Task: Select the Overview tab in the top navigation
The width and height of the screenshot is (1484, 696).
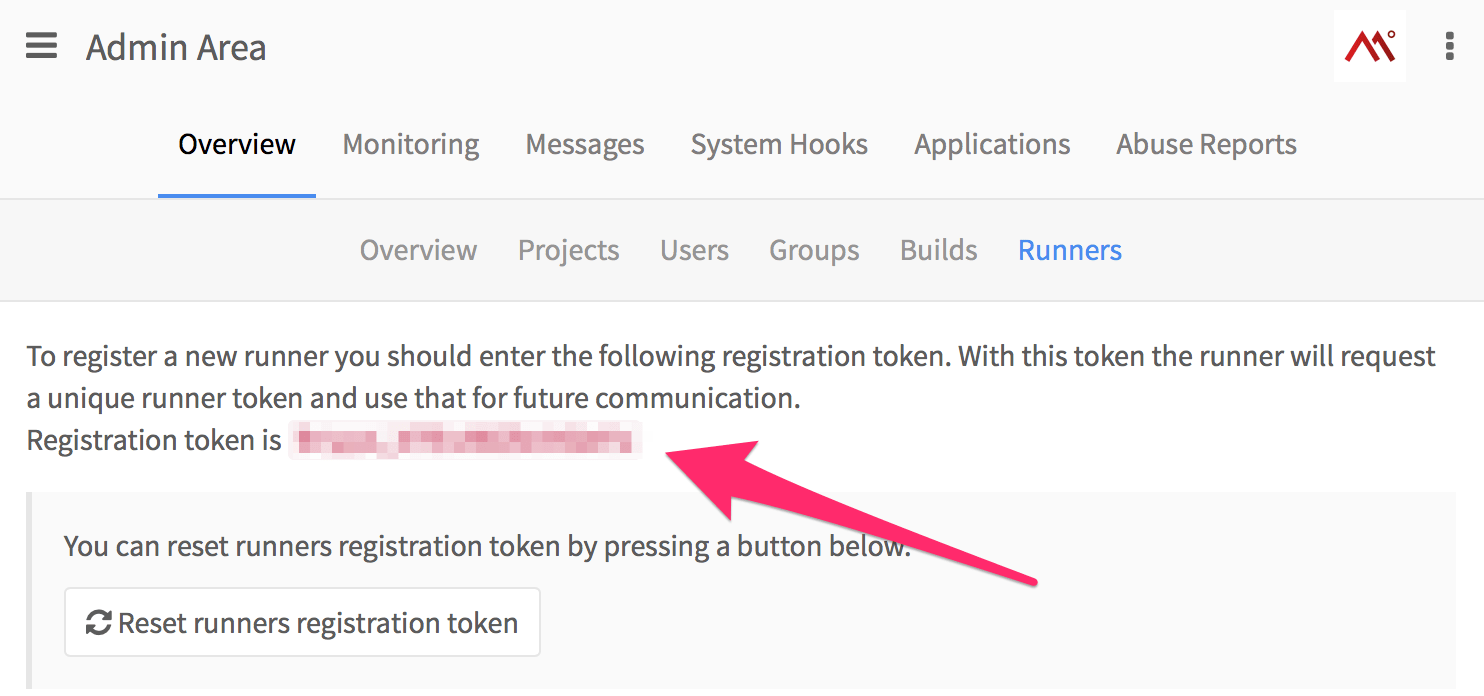Action: (x=237, y=145)
